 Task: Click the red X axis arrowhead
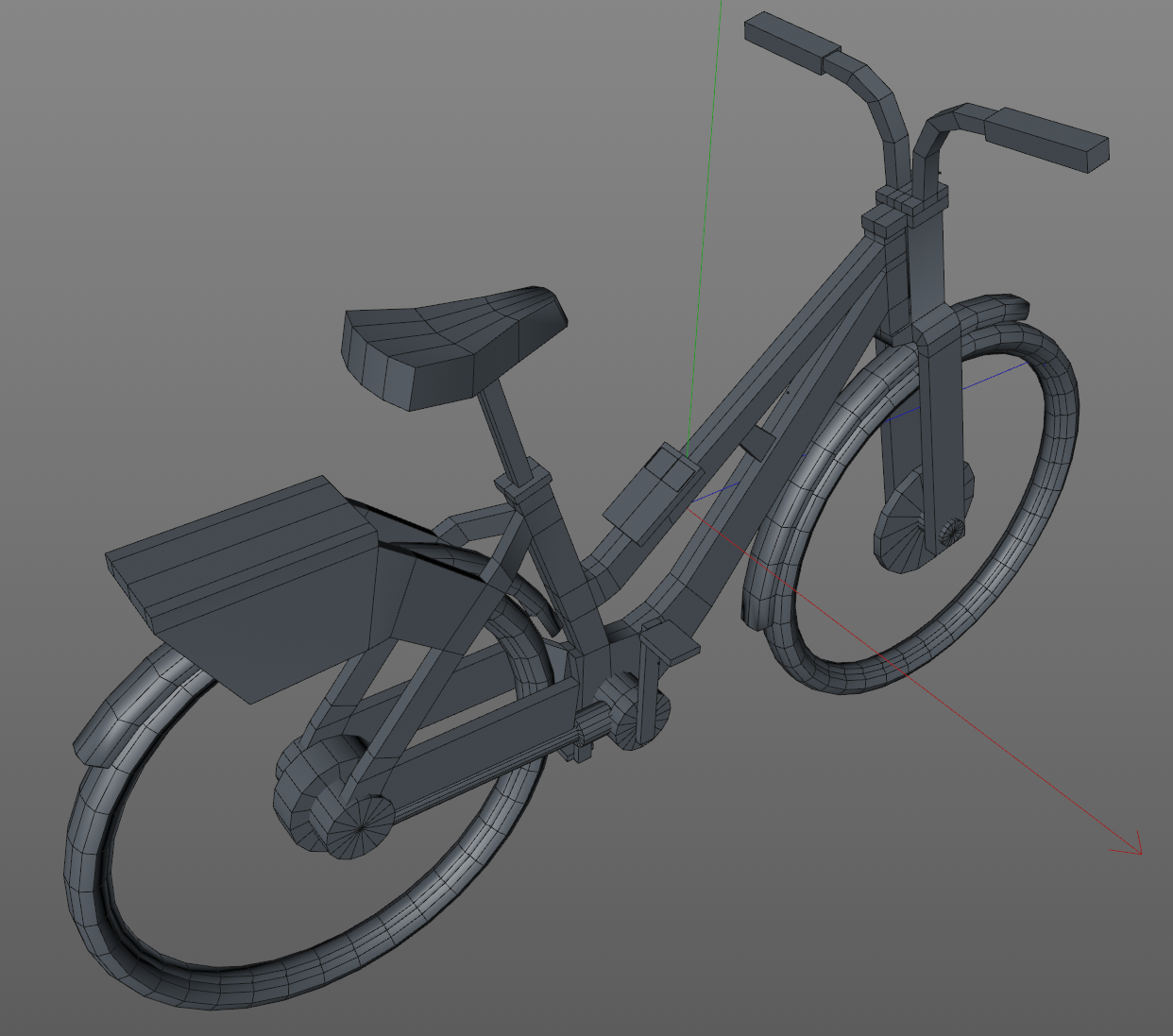(1131, 849)
